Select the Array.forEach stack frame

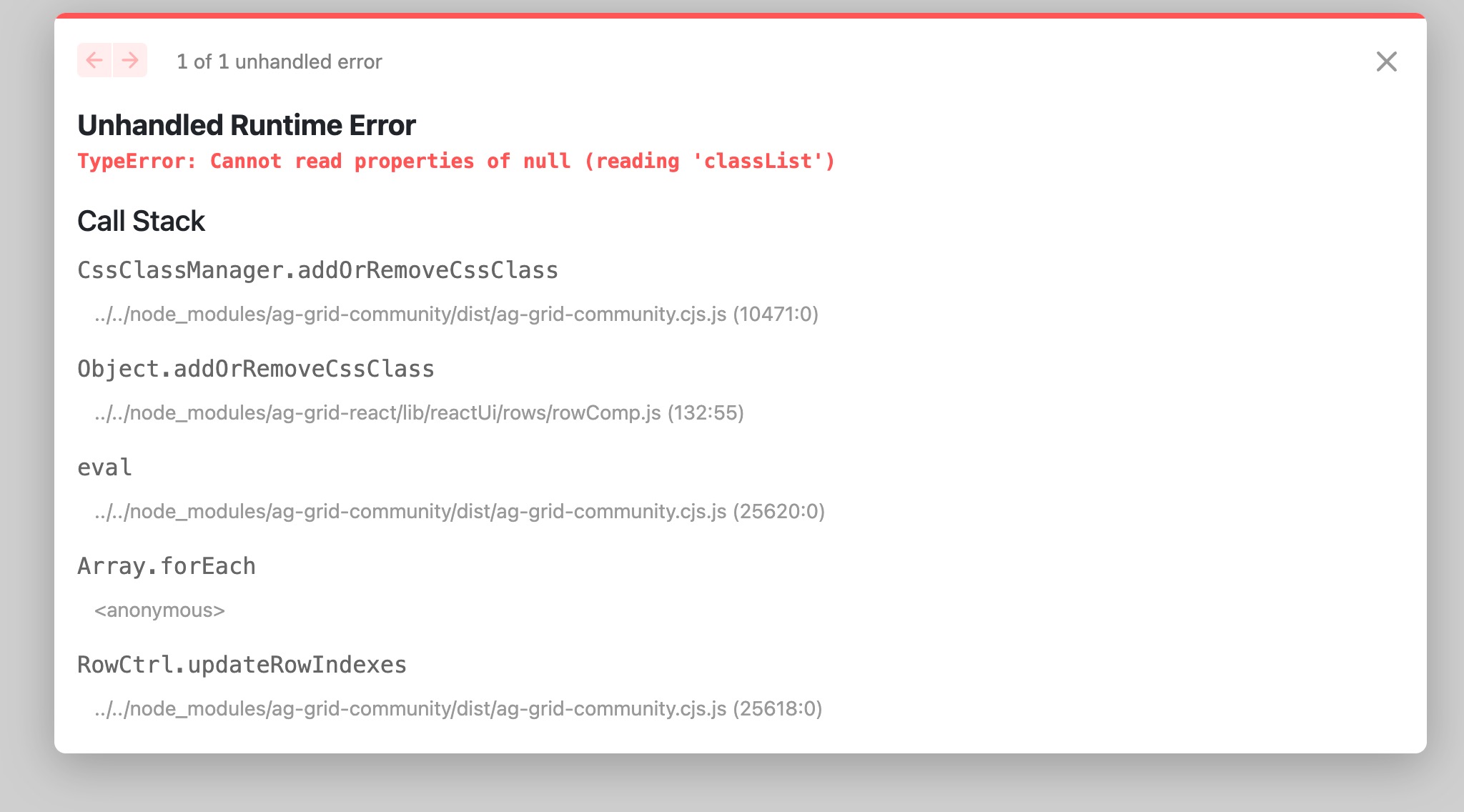click(166, 565)
